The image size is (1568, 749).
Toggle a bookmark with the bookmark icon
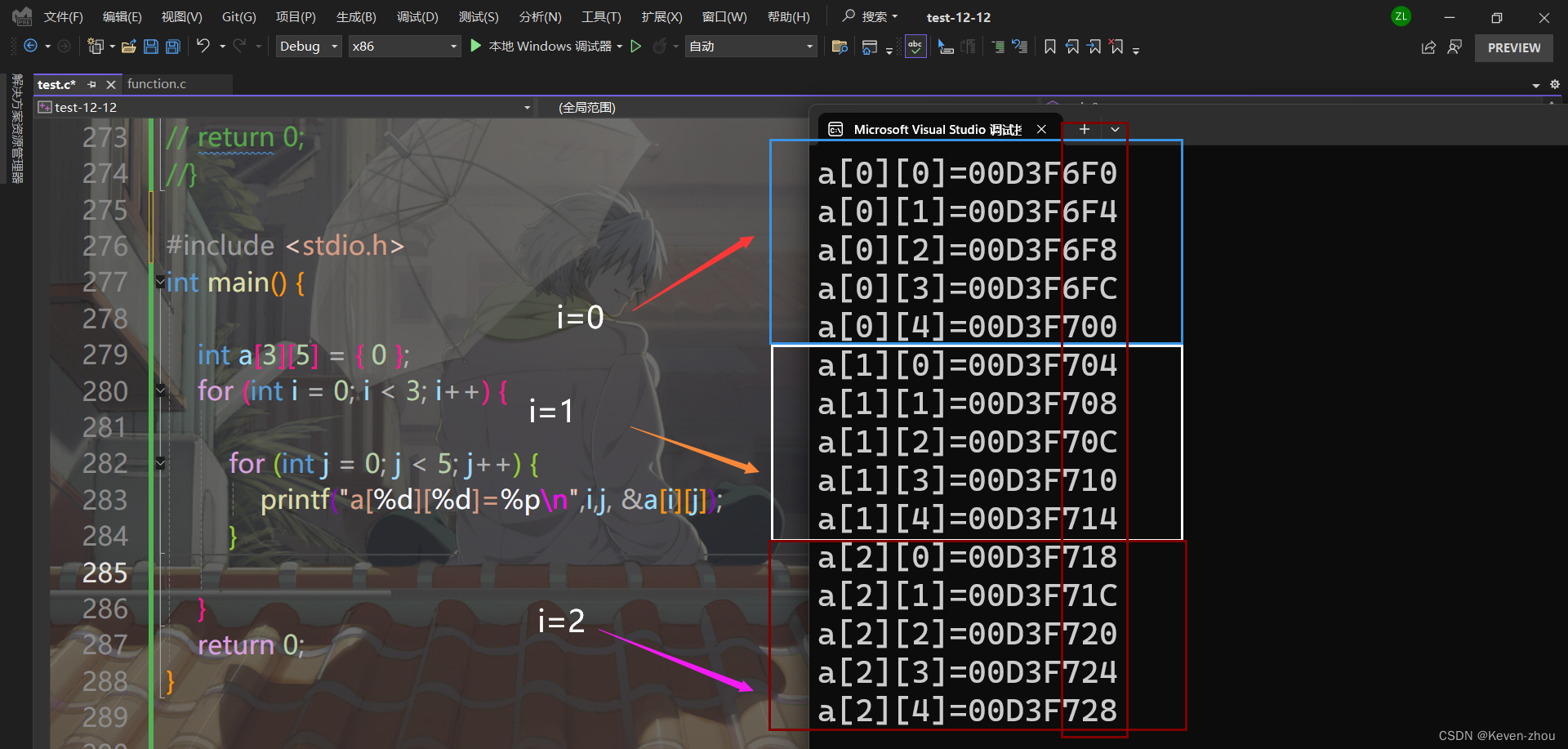[1050, 47]
